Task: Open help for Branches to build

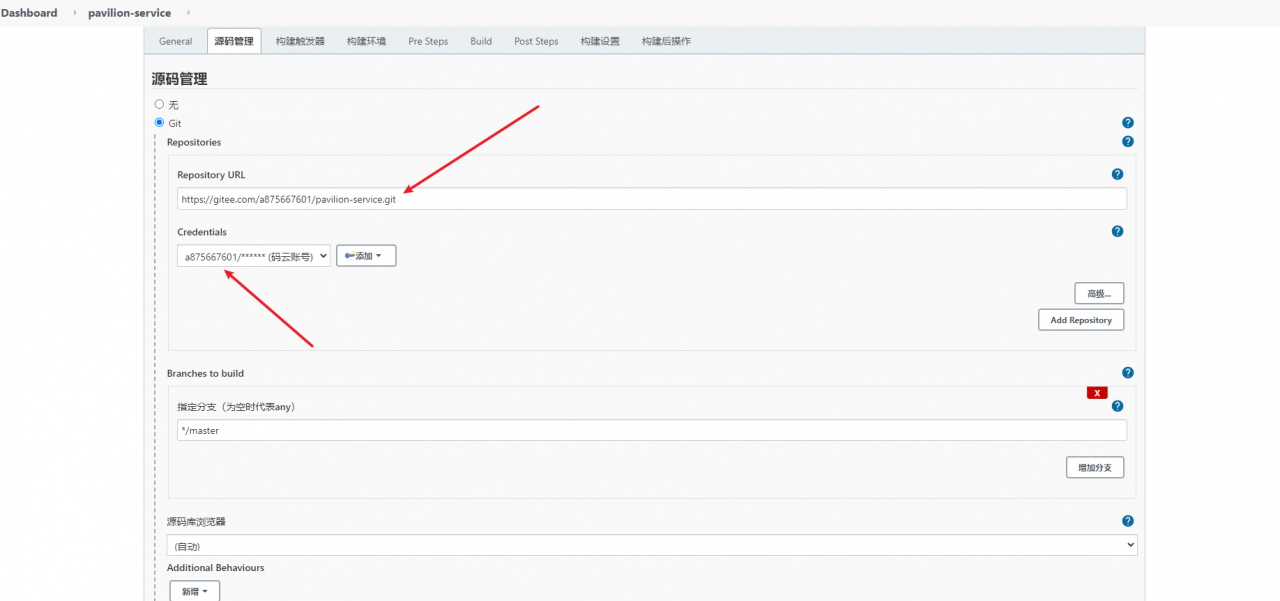Action: (x=1128, y=373)
